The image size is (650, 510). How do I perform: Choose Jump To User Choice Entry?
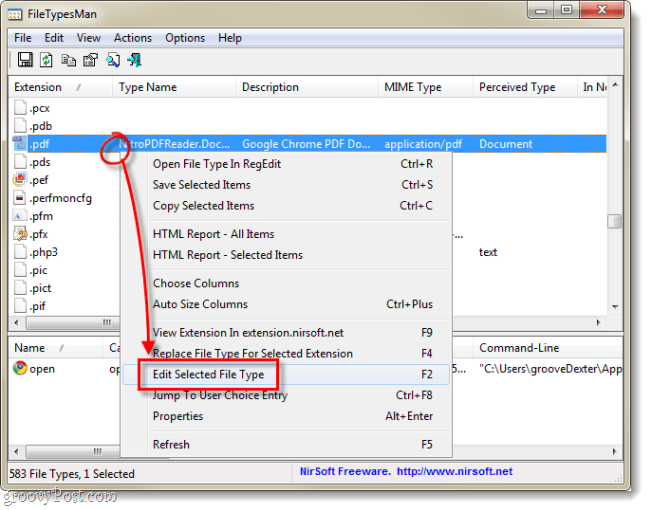[286, 395]
